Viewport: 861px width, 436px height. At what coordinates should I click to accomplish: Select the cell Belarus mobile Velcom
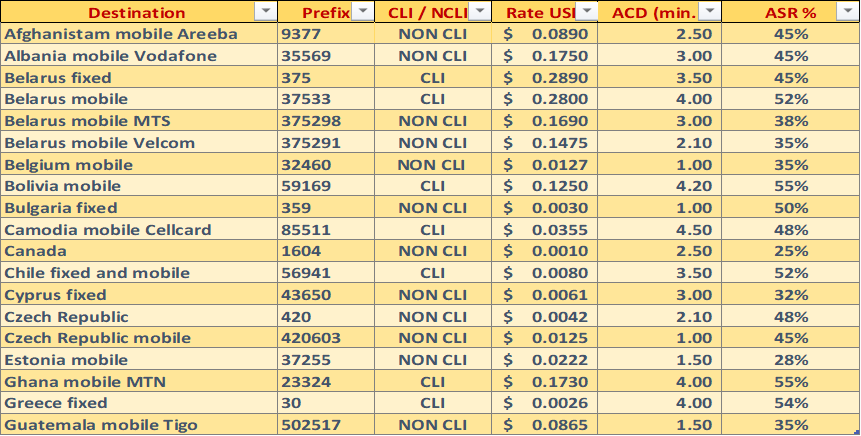tap(139, 143)
